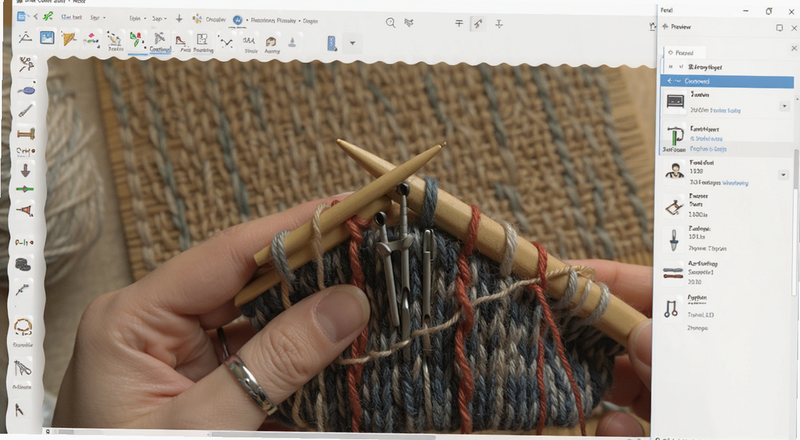Select the orange triangular fabric tool icon
Screen dimensions: 800x440
(x=68, y=38)
